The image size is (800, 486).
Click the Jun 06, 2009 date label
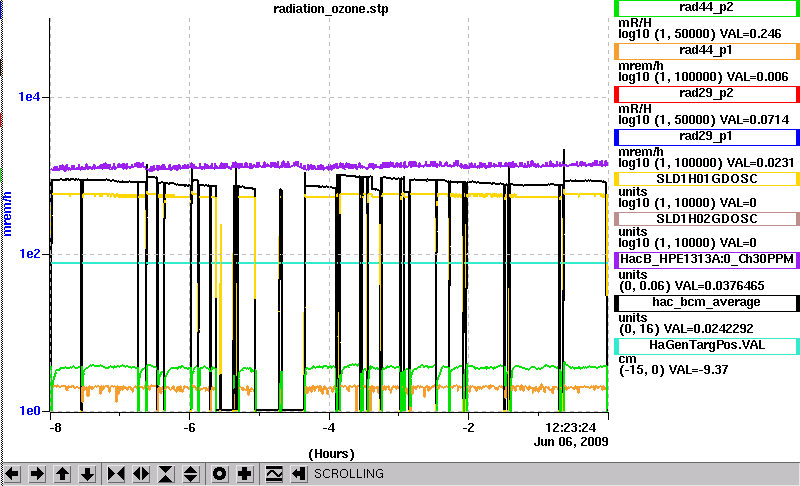[x=571, y=442]
